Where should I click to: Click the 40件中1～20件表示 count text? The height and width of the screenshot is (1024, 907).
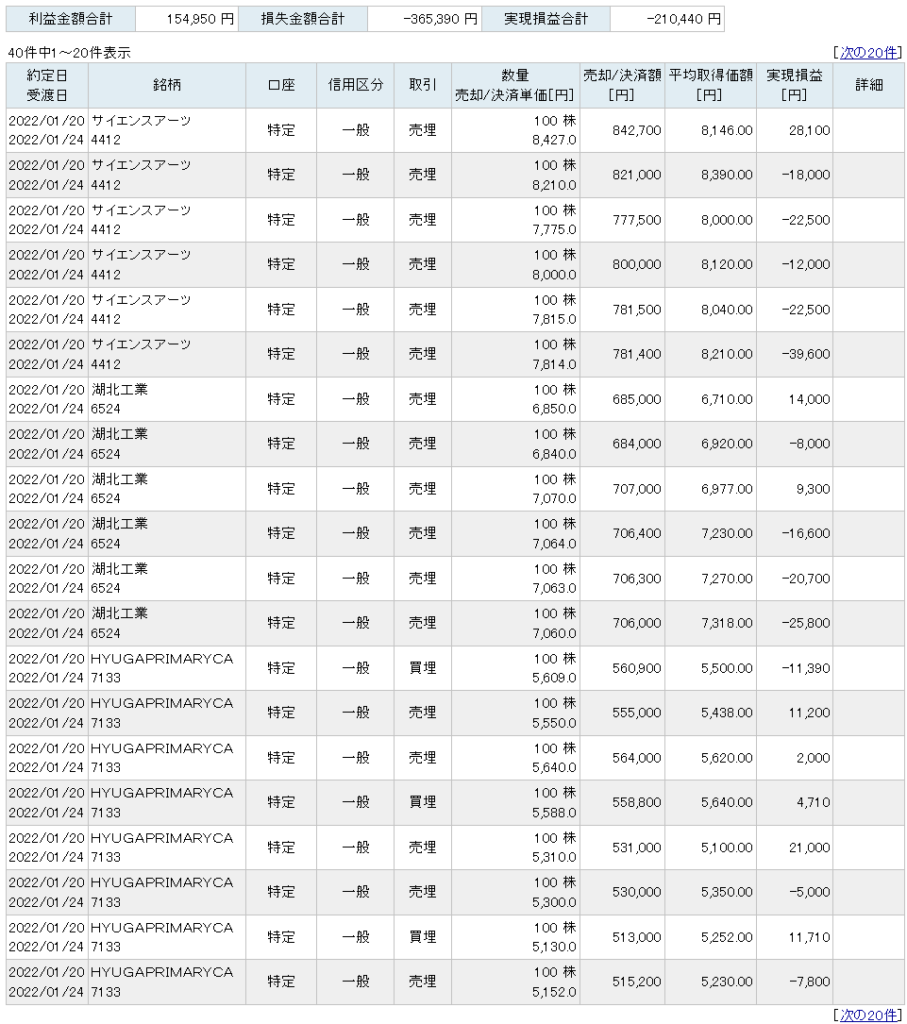pyautogui.click(x=69, y=53)
